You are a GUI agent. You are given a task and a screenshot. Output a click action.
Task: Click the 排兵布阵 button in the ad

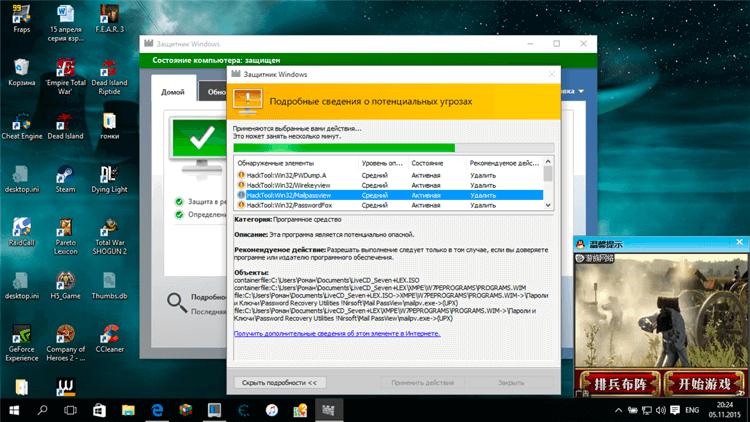click(620, 384)
